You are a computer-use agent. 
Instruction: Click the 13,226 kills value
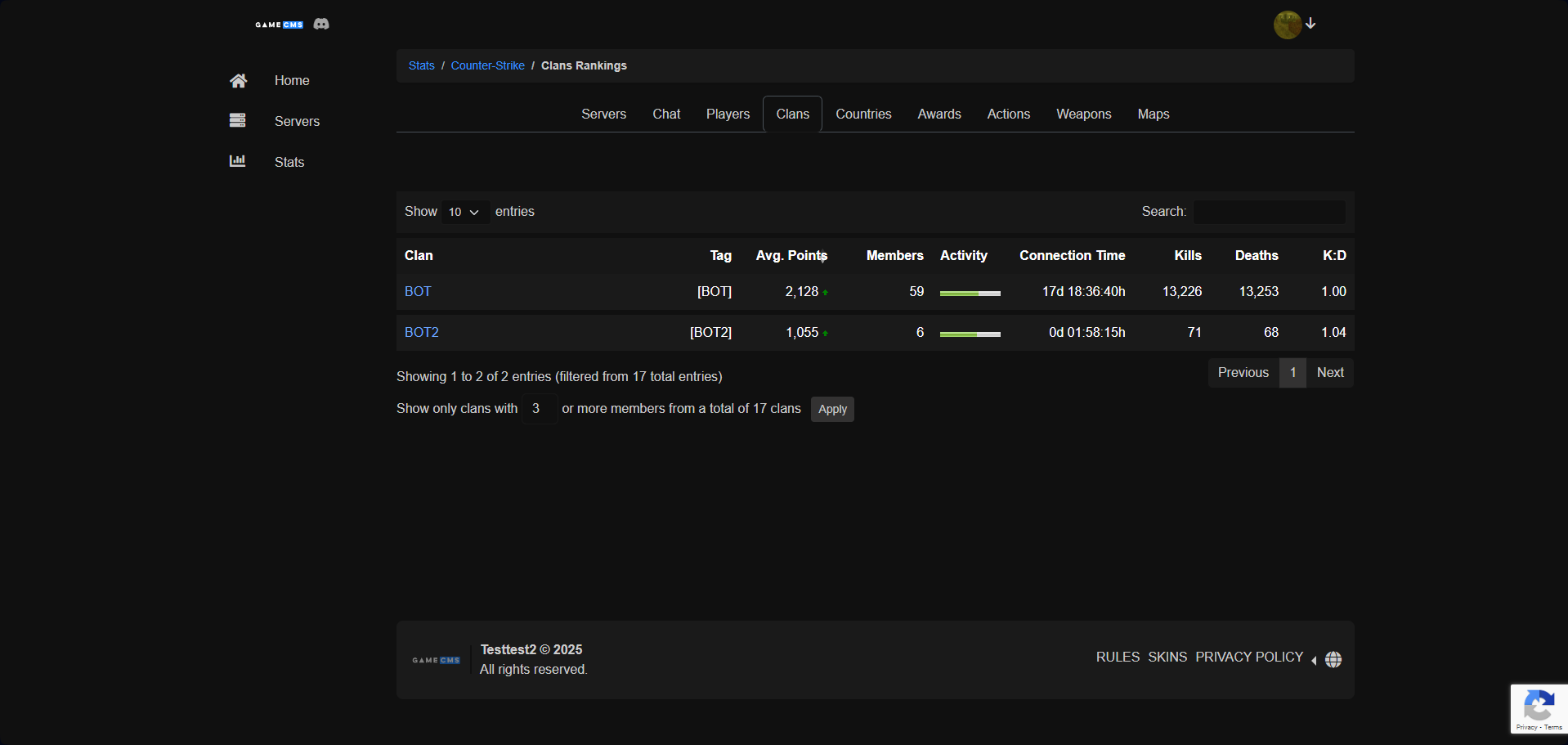tap(1182, 291)
